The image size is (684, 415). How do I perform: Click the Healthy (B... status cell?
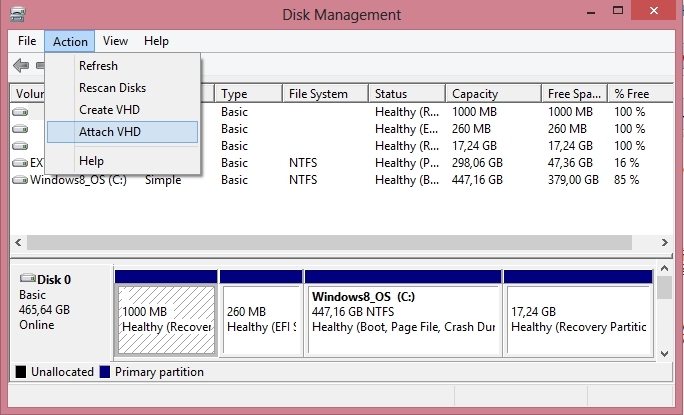coord(407,180)
